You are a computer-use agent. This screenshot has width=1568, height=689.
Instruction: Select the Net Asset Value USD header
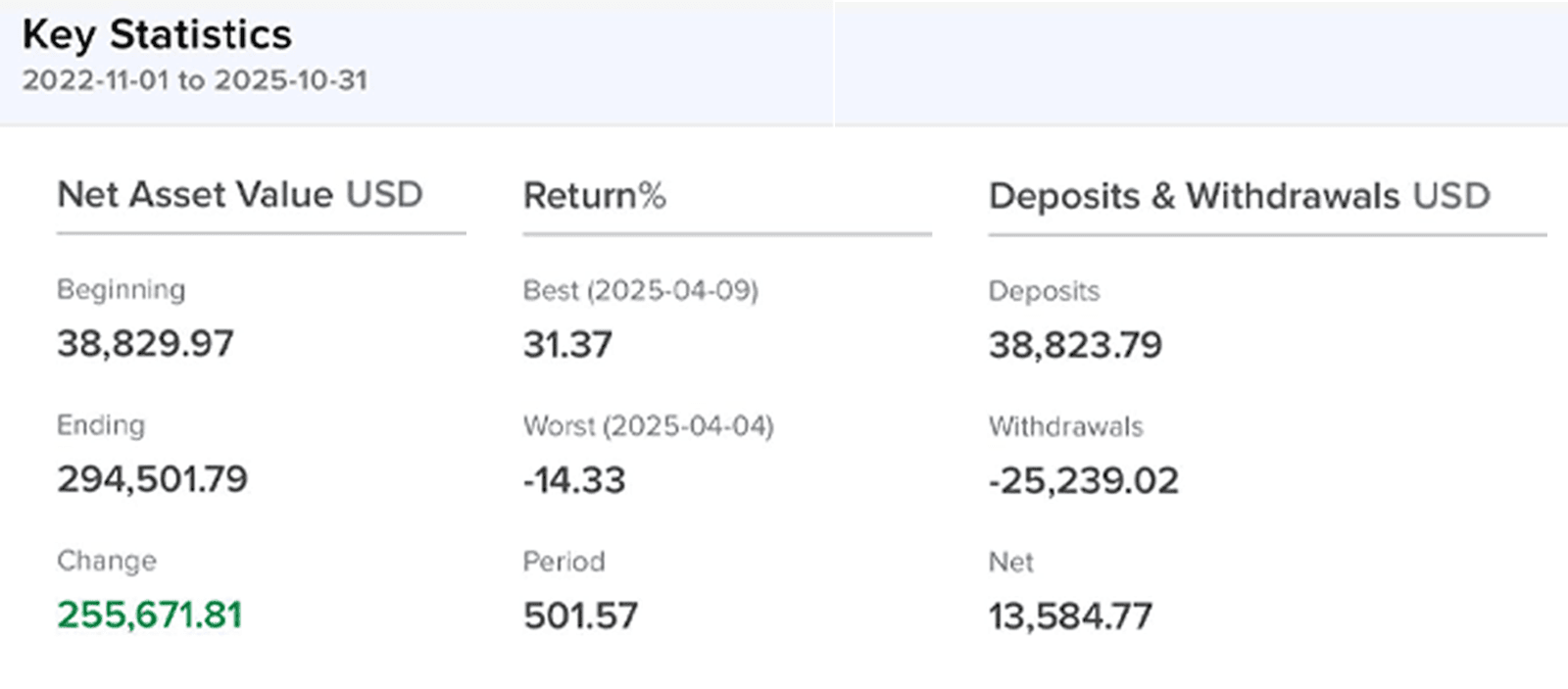pyautogui.click(x=240, y=195)
